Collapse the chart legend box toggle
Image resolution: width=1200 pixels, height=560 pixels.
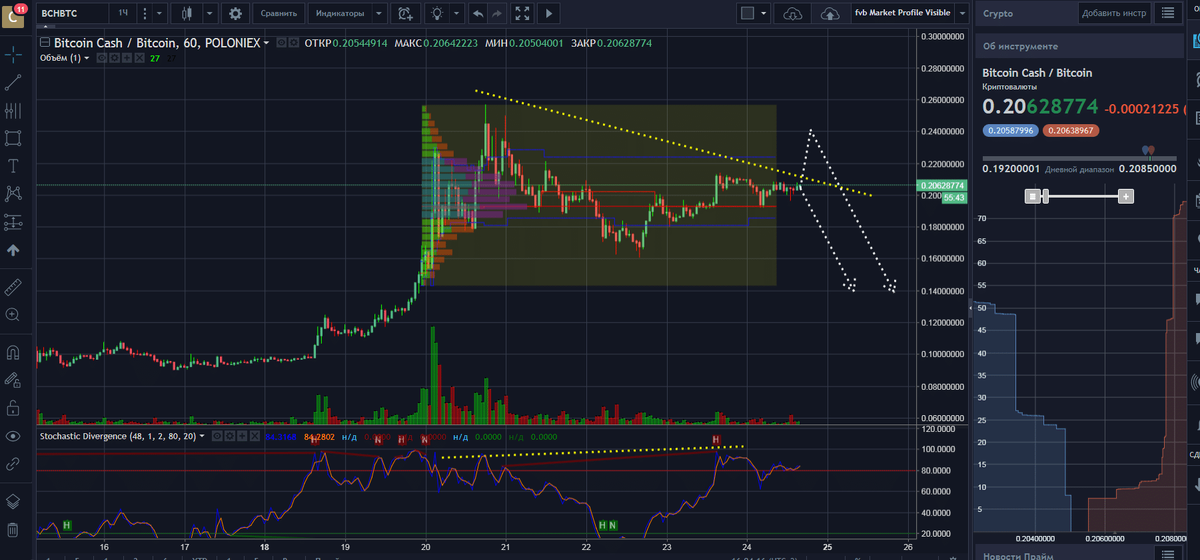44,44
